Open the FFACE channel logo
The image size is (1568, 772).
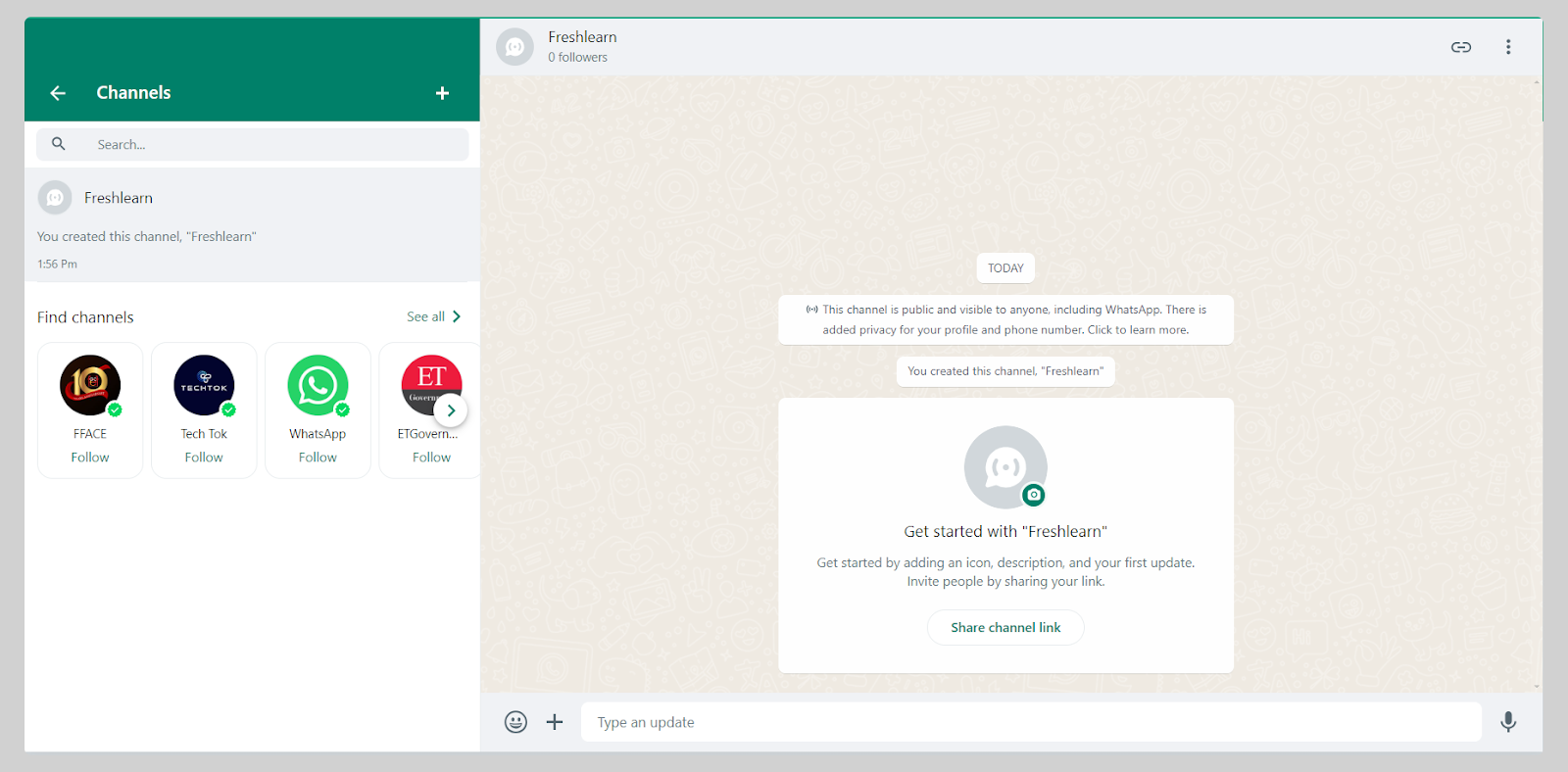point(90,385)
